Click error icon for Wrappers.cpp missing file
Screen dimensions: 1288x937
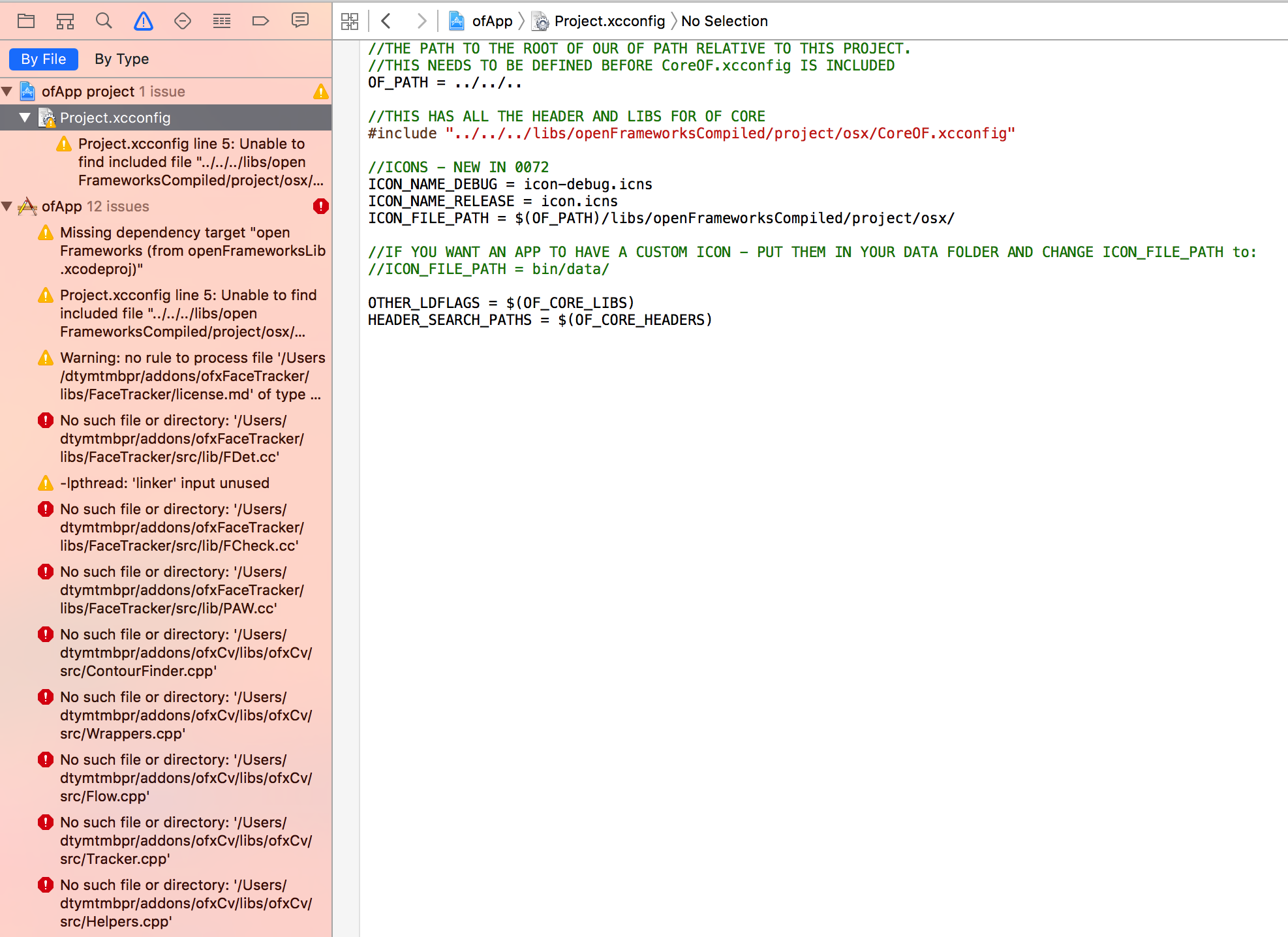pyautogui.click(x=46, y=697)
